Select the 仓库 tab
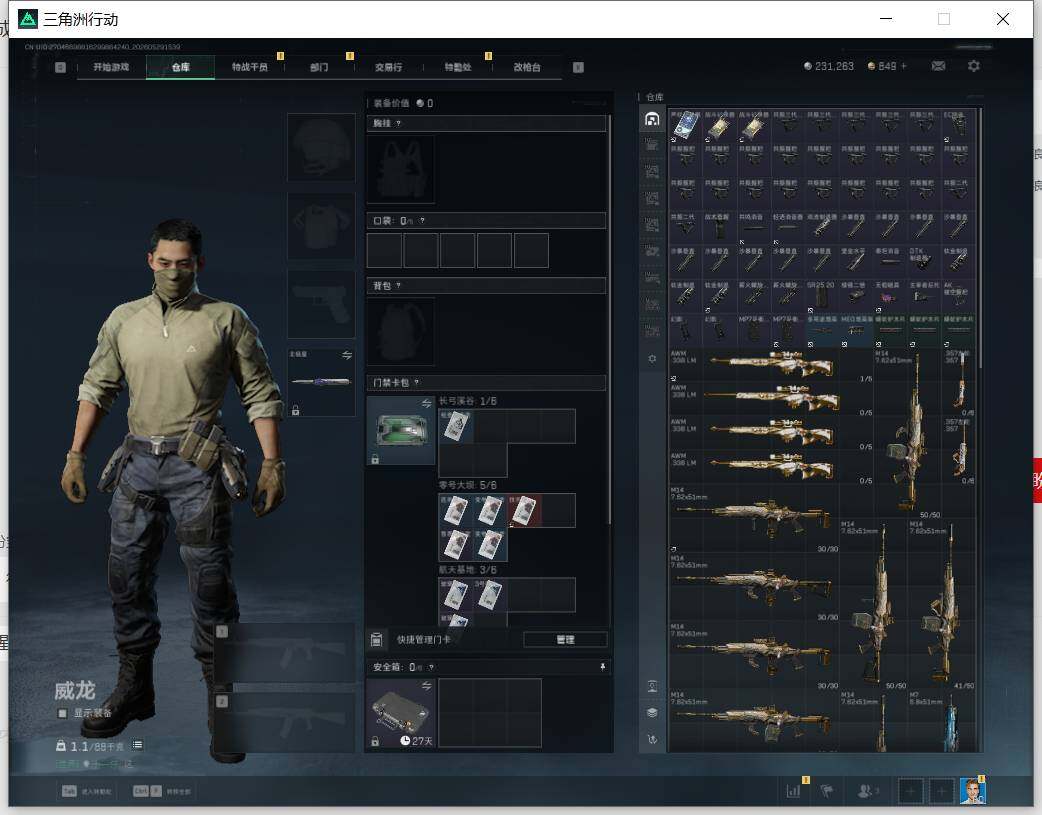Image resolution: width=1042 pixels, height=815 pixels. pyautogui.click(x=180, y=67)
